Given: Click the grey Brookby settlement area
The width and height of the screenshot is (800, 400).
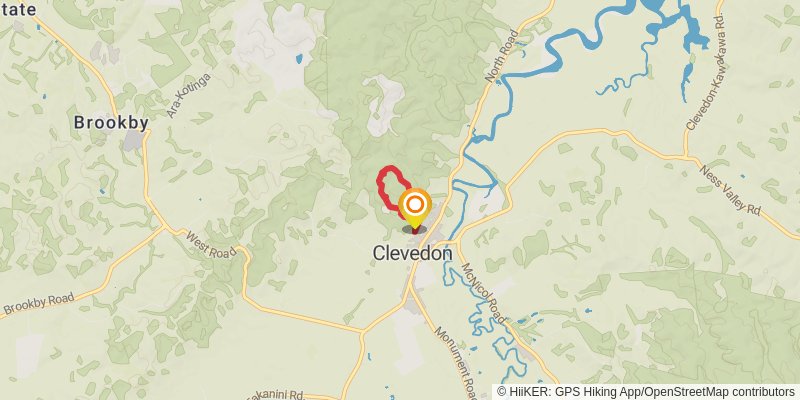Looking at the screenshot, I should coord(134,140).
